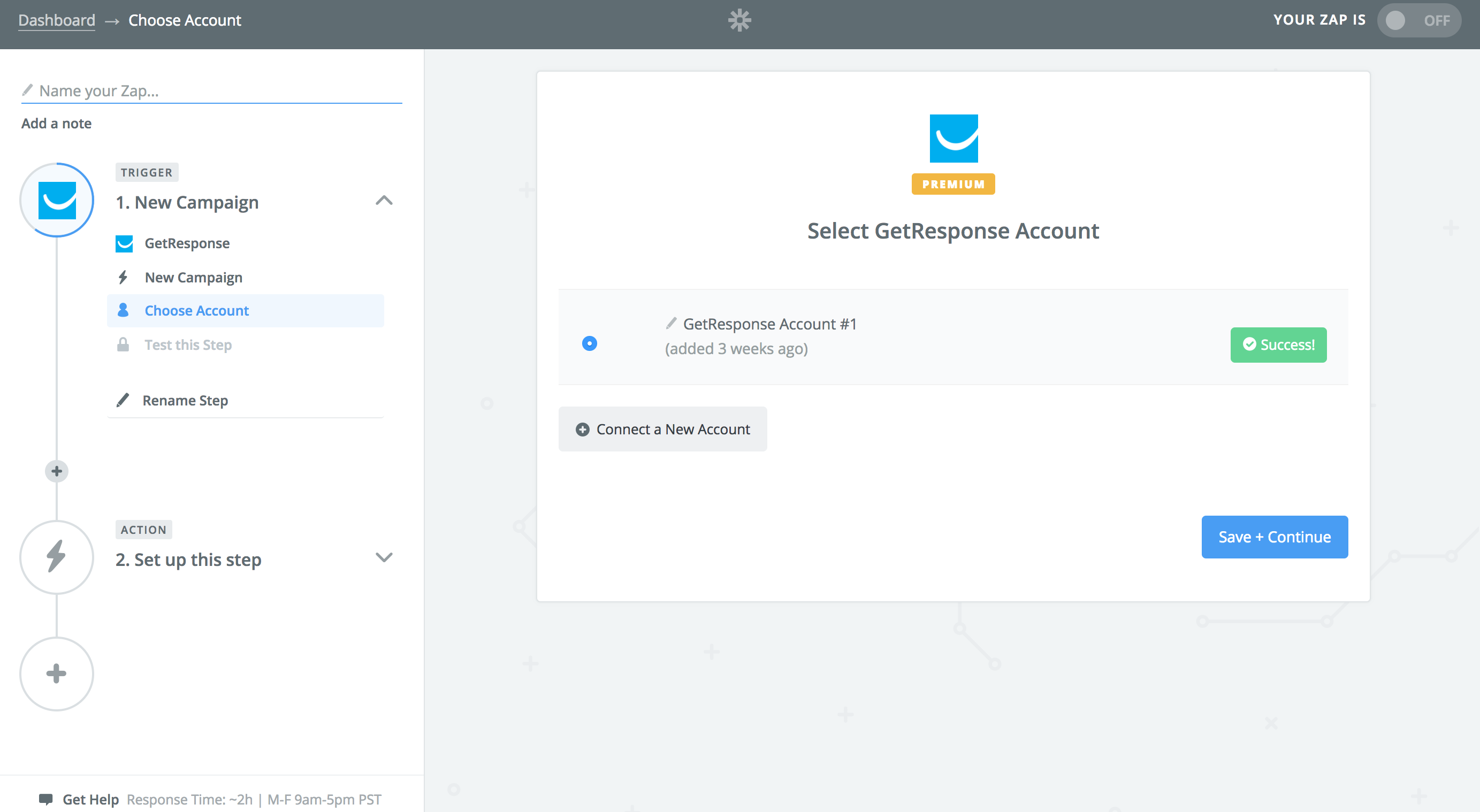Expand the Set up this step chevron

384,557
